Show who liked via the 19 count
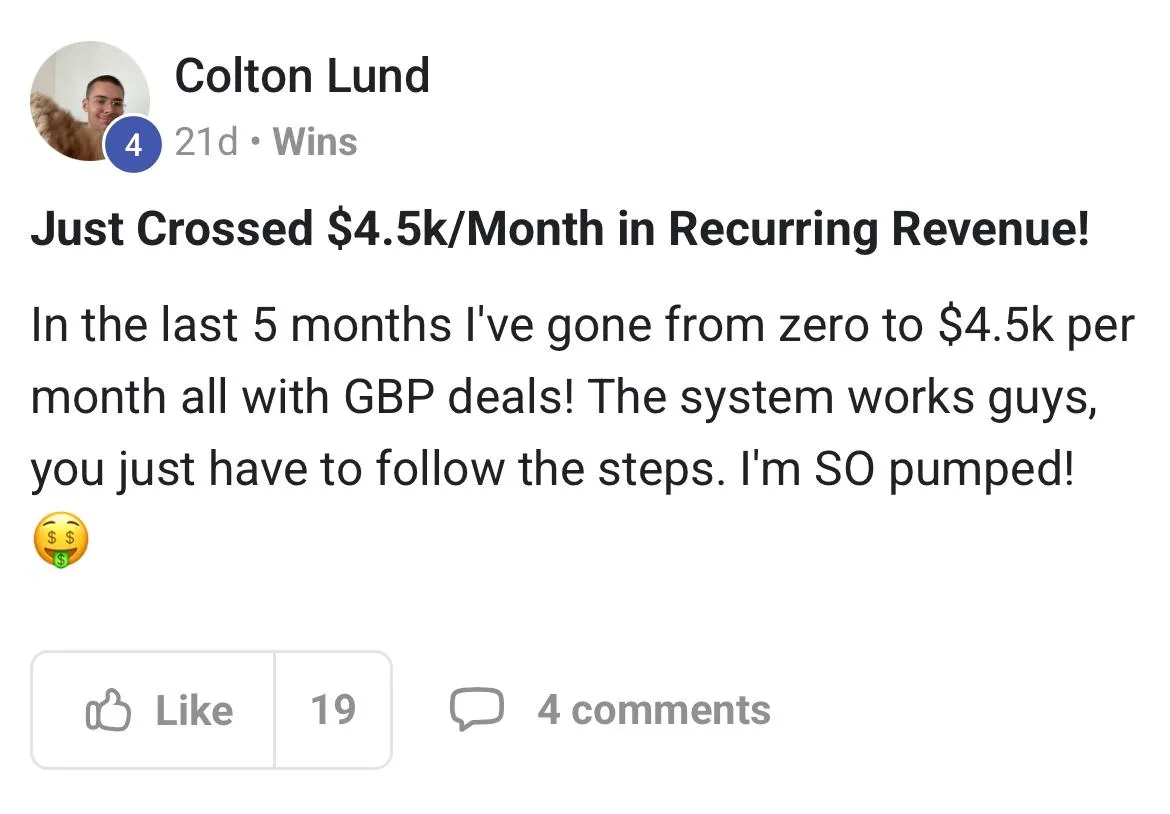This screenshot has height=814, width=1170. pyautogui.click(x=333, y=710)
